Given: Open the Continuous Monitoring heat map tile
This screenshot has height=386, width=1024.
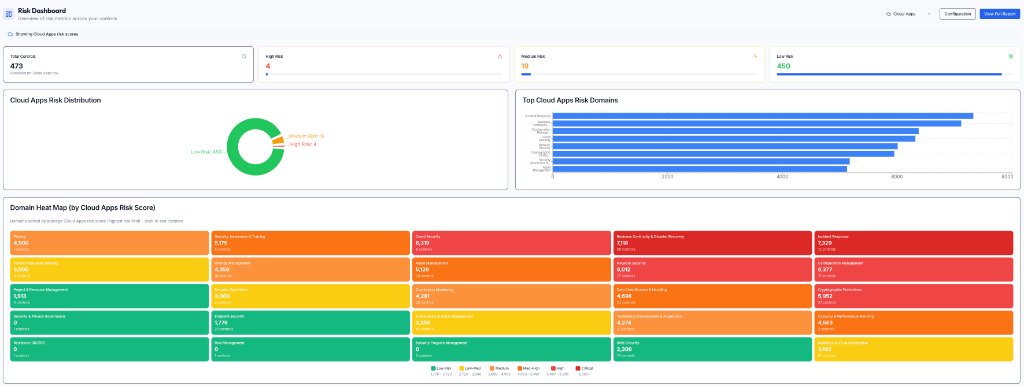Looking at the screenshot, I should point(511,296).
